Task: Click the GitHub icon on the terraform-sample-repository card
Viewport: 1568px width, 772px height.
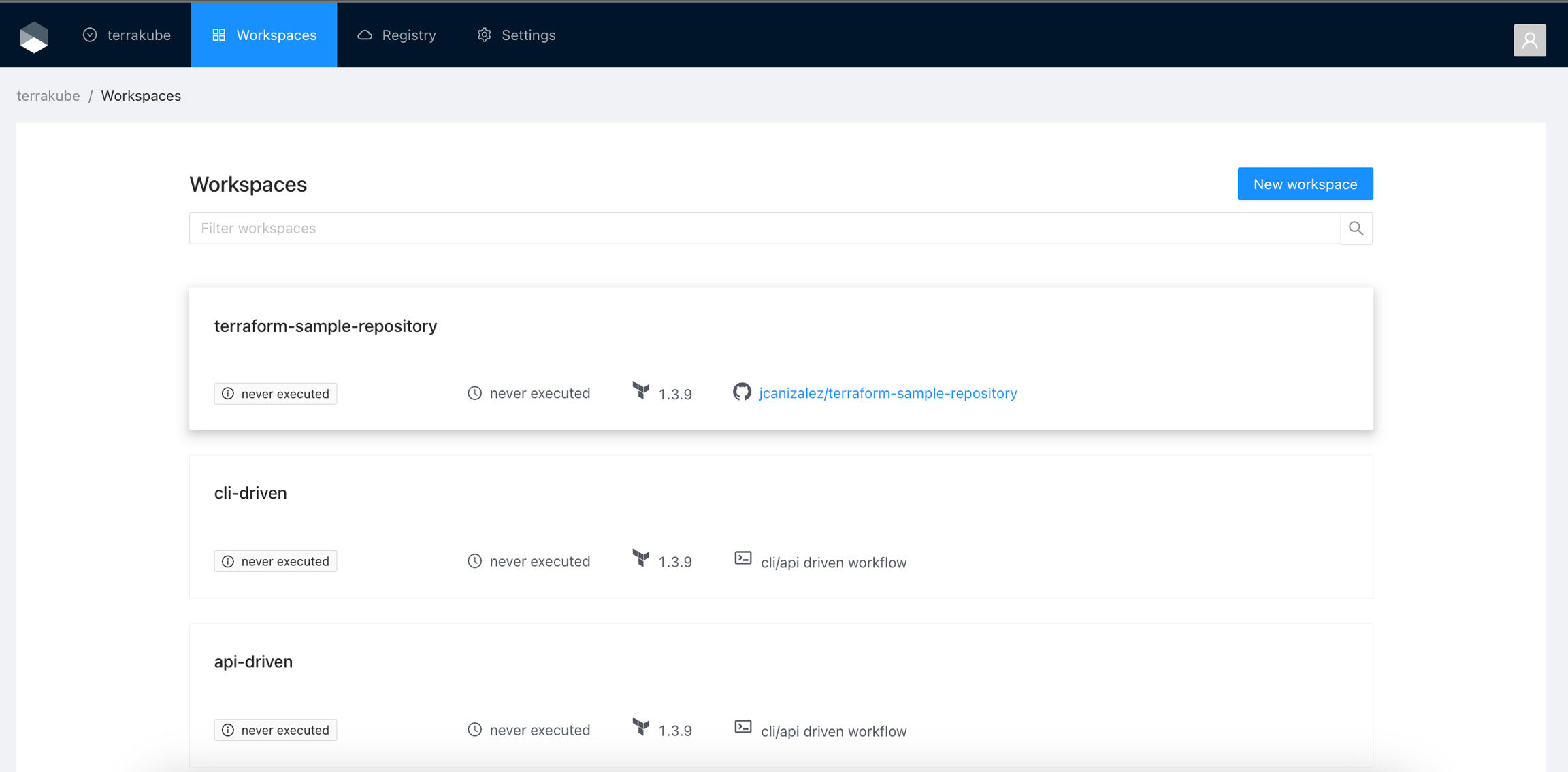Action: [x=742, y=392]
